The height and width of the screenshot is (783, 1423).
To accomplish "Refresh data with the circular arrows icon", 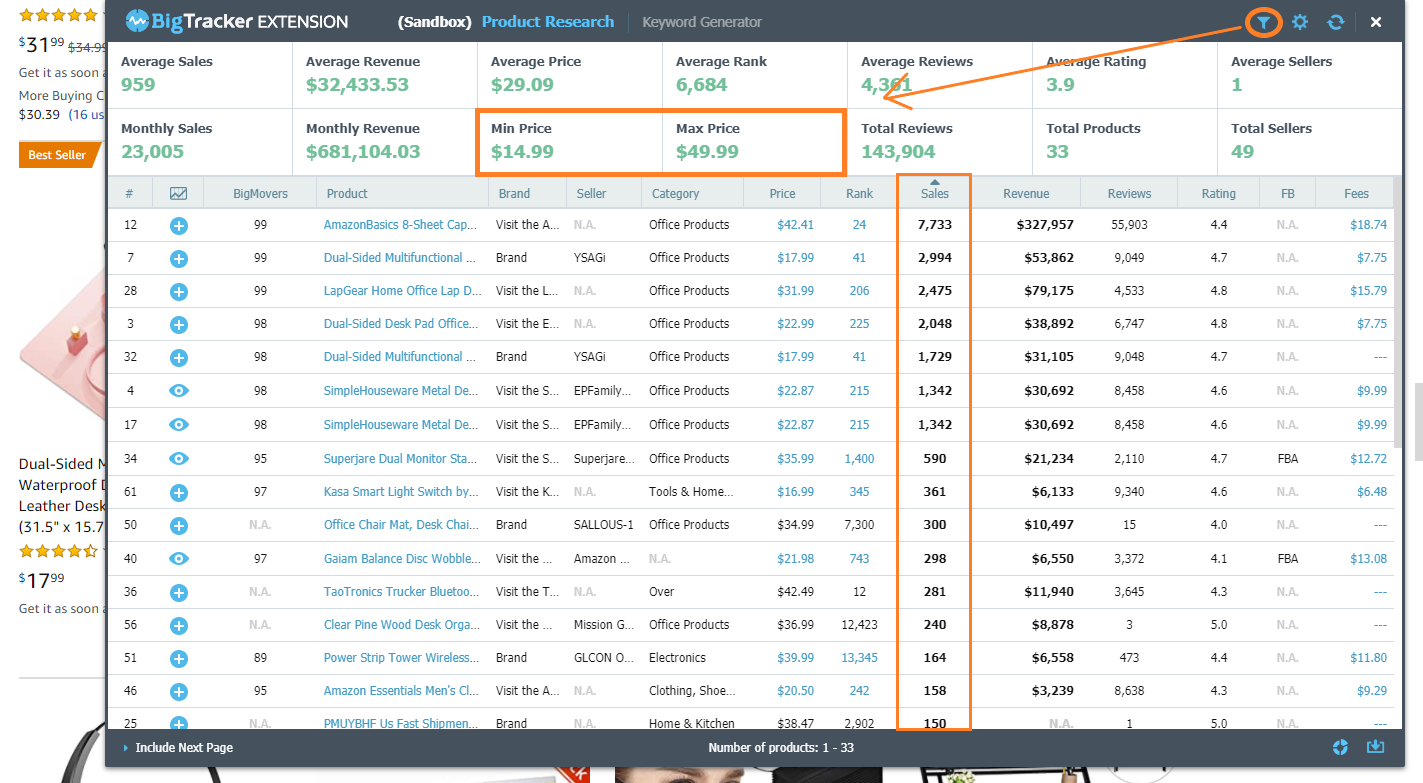I will [x=1335, y=22].
